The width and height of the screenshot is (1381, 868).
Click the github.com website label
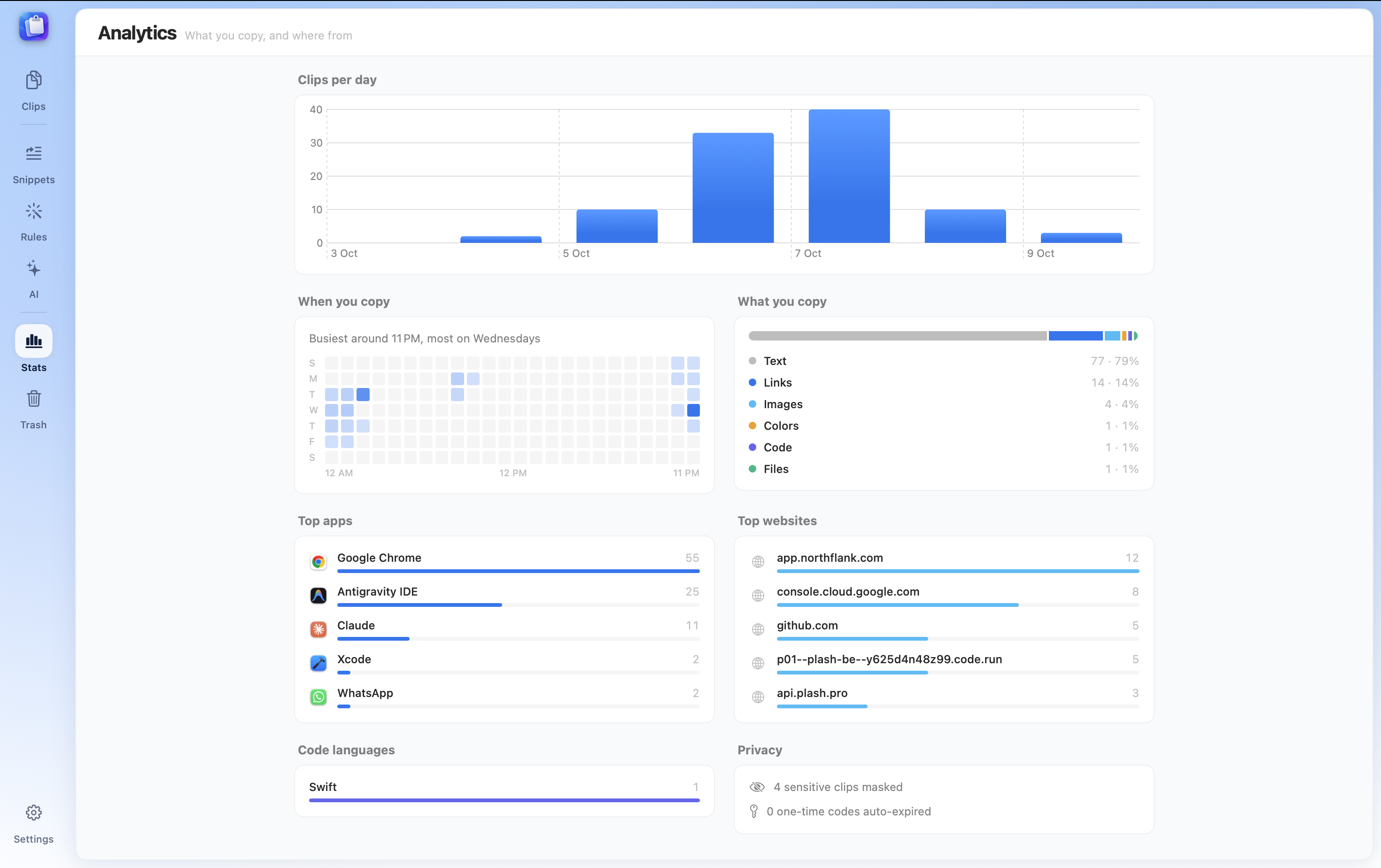[807, 626]
